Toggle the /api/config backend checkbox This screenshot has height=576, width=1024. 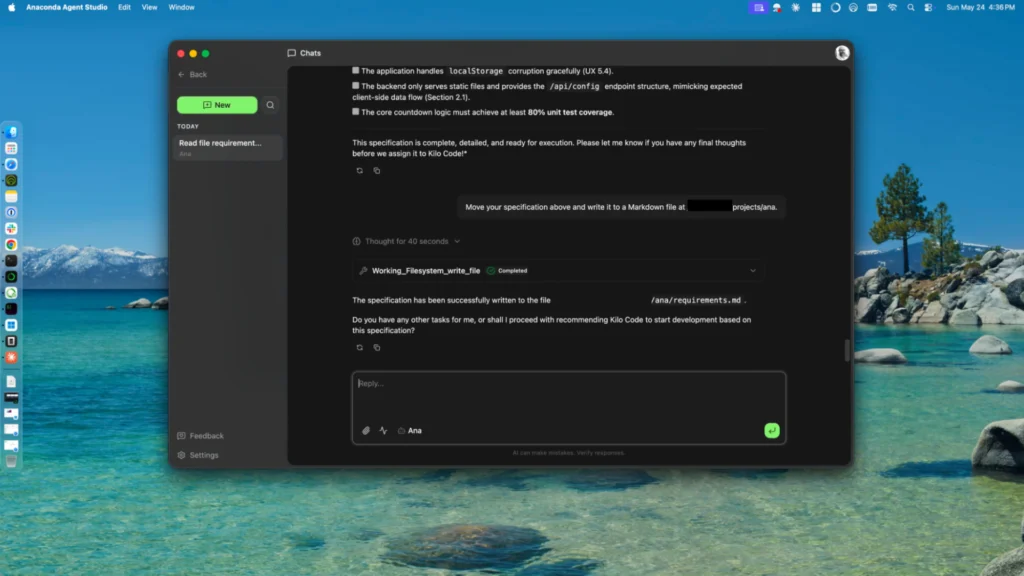coord(355,86)
